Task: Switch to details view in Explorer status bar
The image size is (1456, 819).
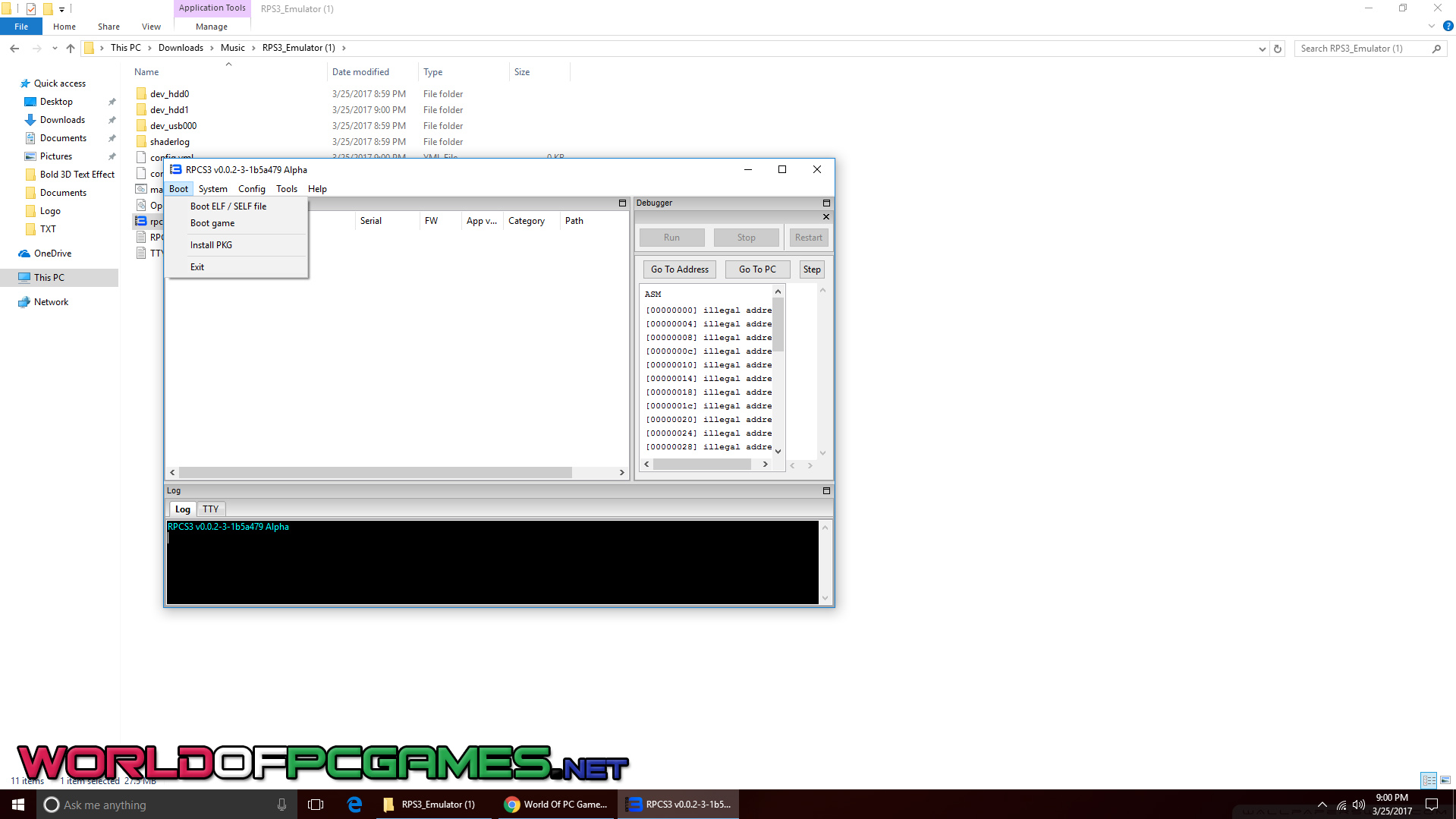Action: 1429,780
